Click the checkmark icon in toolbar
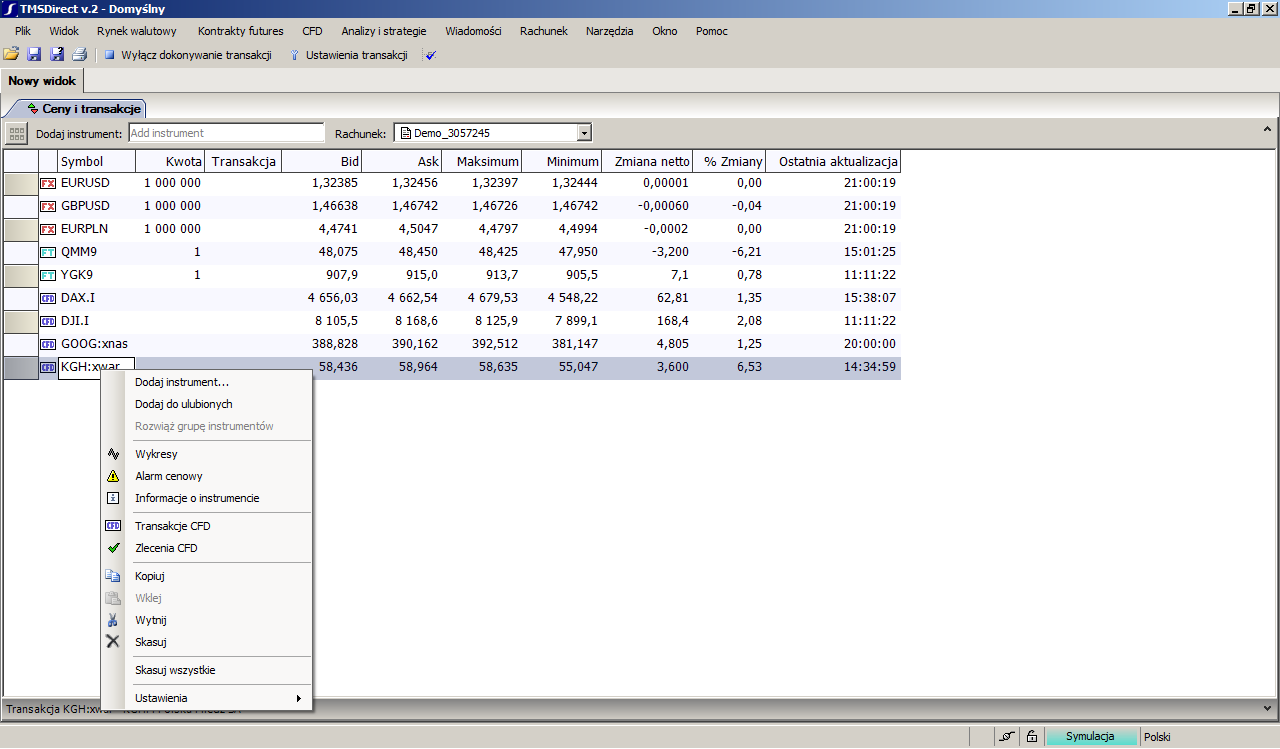1280x749 pixels. pyautogui.click(x=431, y=56)
